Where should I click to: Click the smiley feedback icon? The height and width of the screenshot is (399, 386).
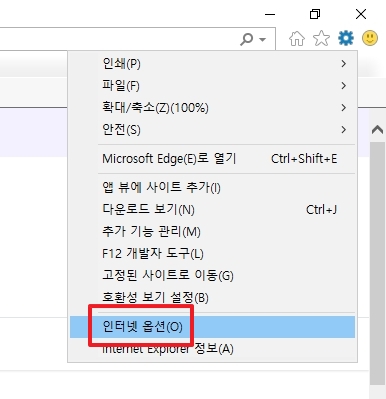click(370, 38)
